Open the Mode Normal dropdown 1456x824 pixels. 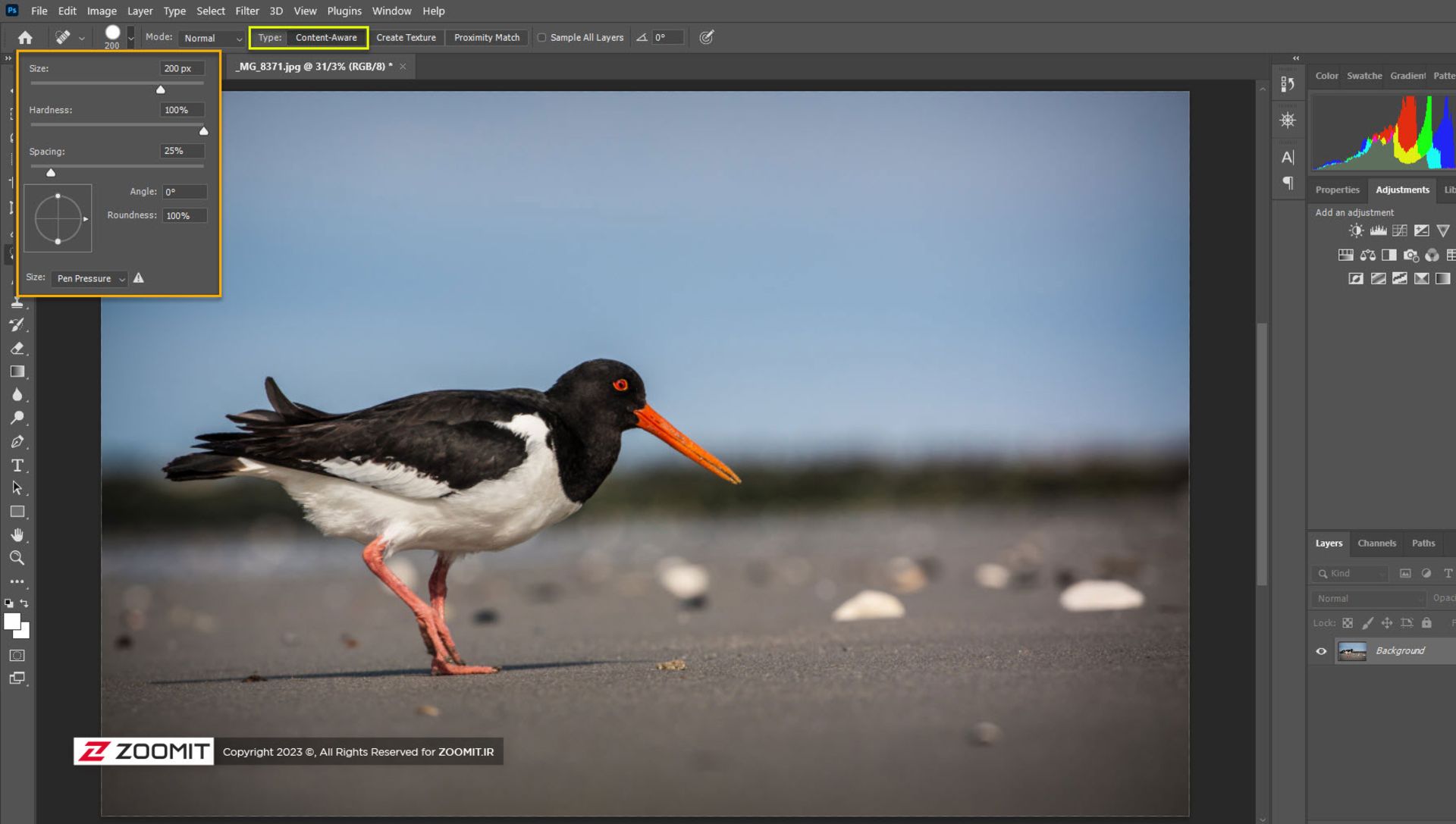[x=212, y=38]
